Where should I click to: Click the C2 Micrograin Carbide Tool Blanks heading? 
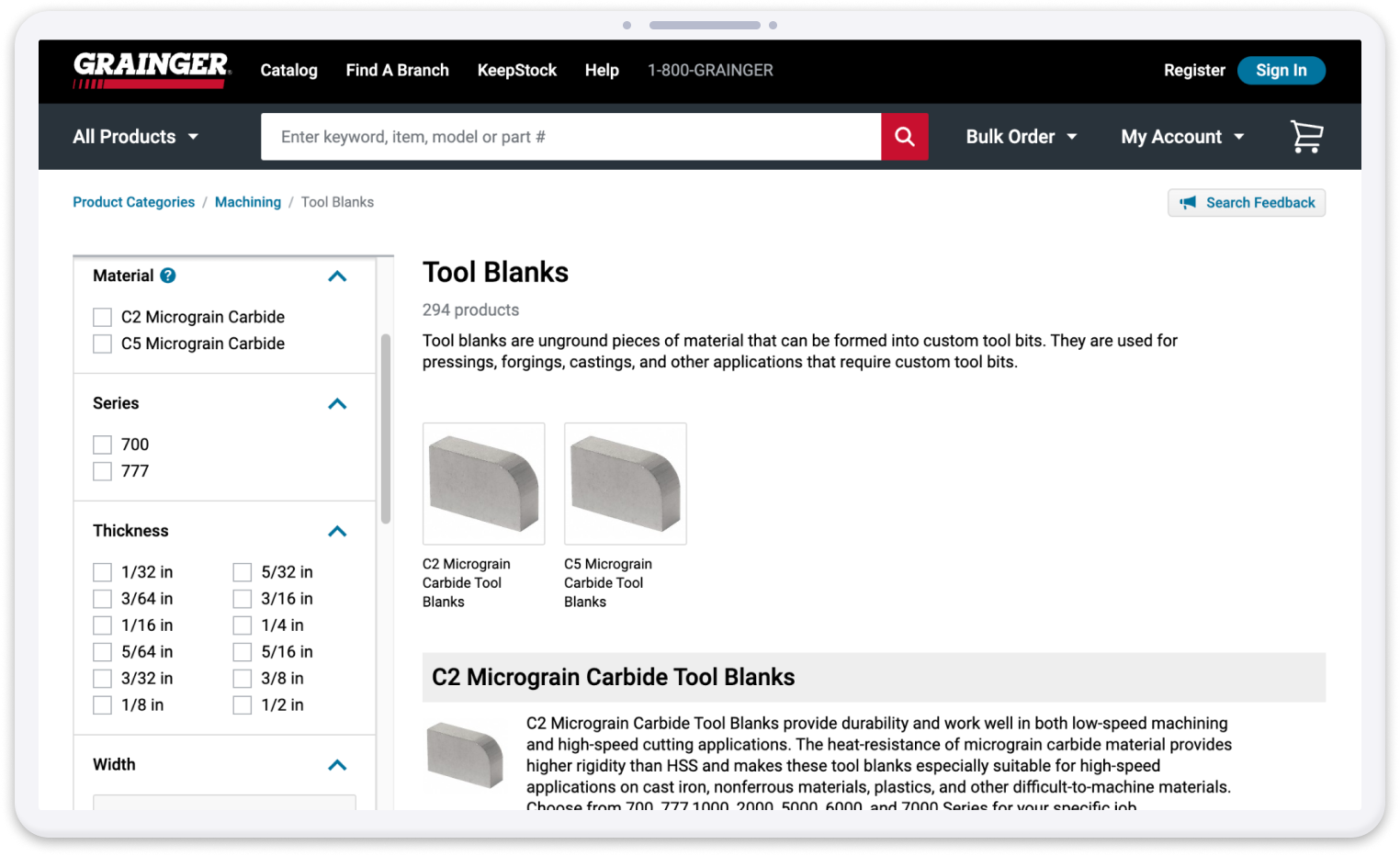click(614, 678)
